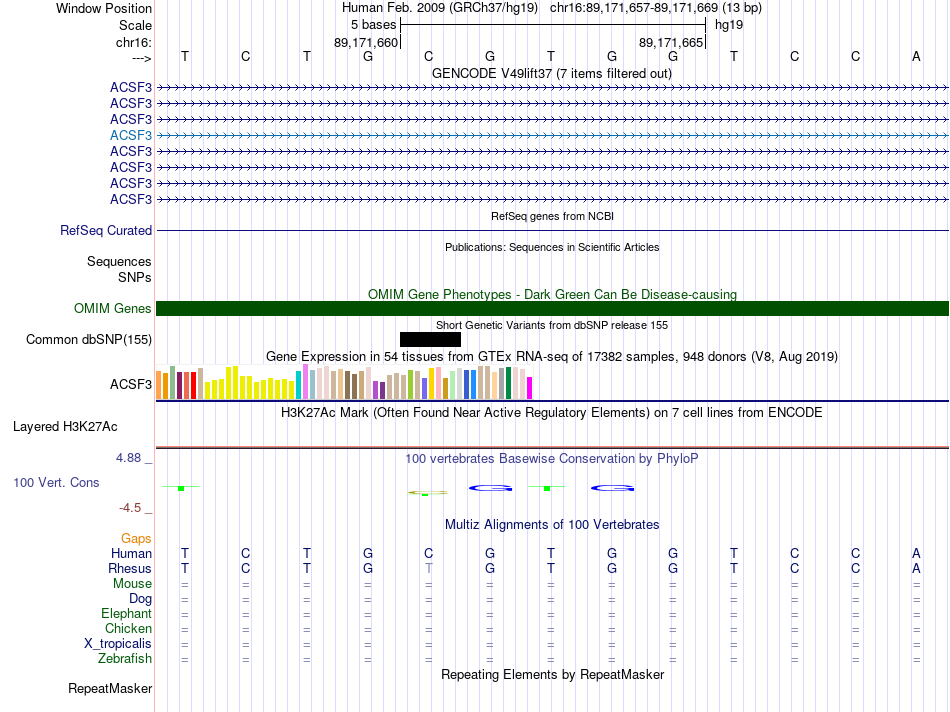The height and width of the screenshot is (712, 950).
Task: Click the "RepeatMasker" track label
Action: pyautogui.click(x=110, y=688)
